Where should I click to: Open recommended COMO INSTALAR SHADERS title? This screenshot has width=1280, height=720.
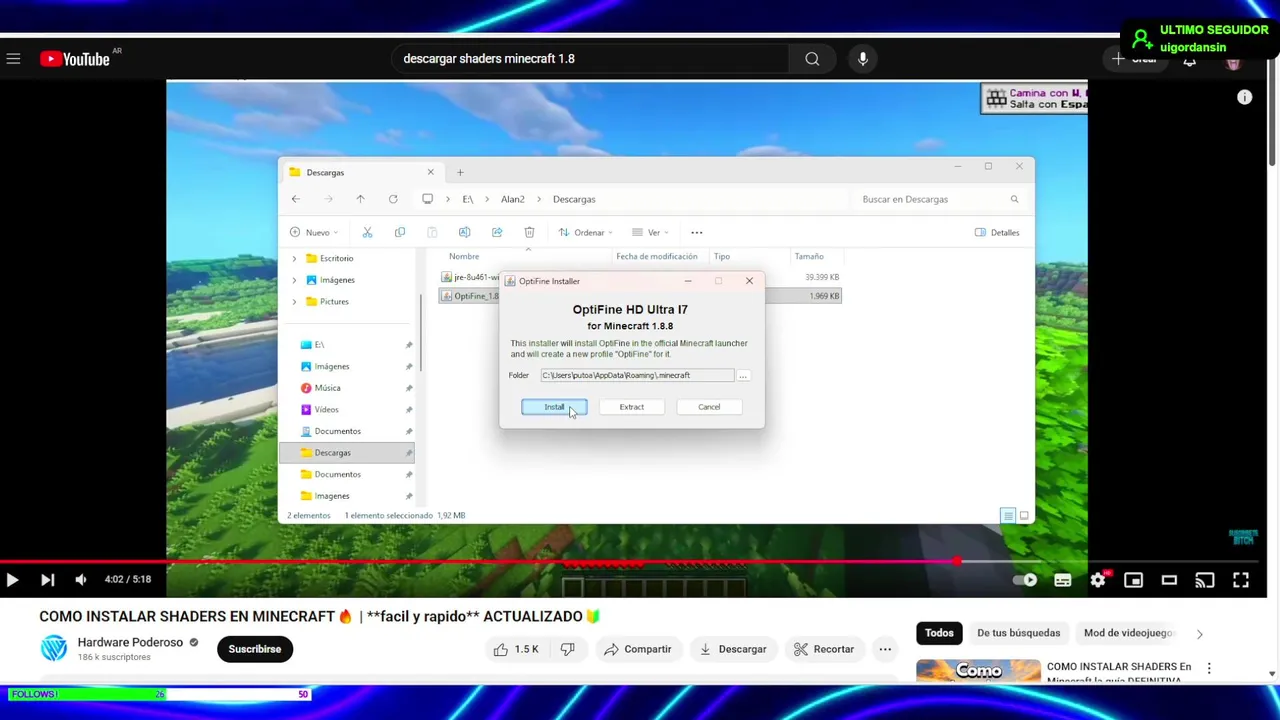coord(1119,672)
